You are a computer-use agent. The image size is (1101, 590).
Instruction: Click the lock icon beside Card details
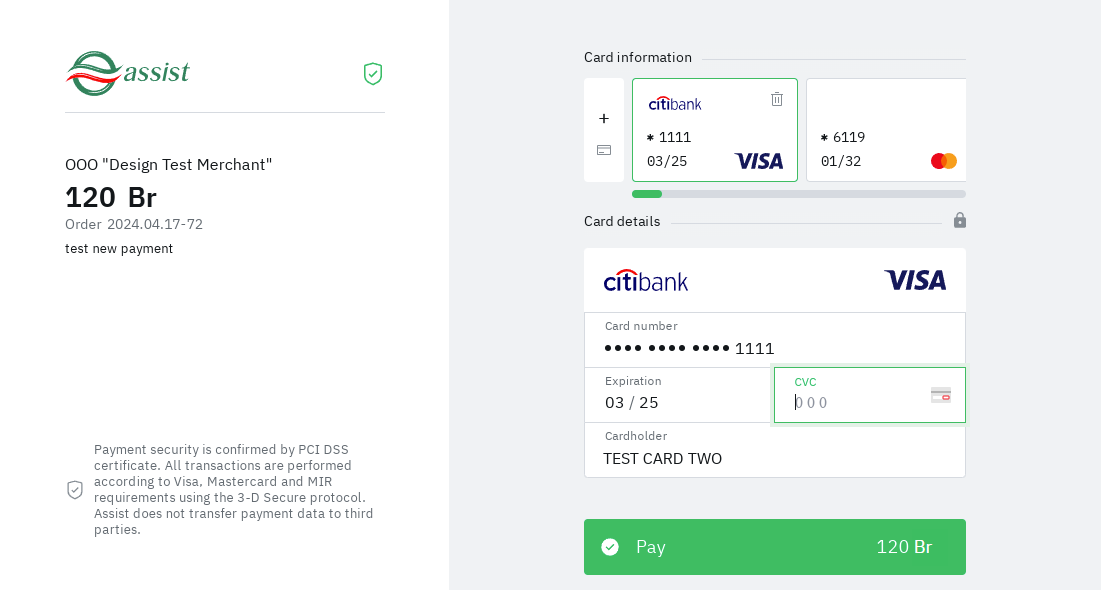(x=960, y=220)
